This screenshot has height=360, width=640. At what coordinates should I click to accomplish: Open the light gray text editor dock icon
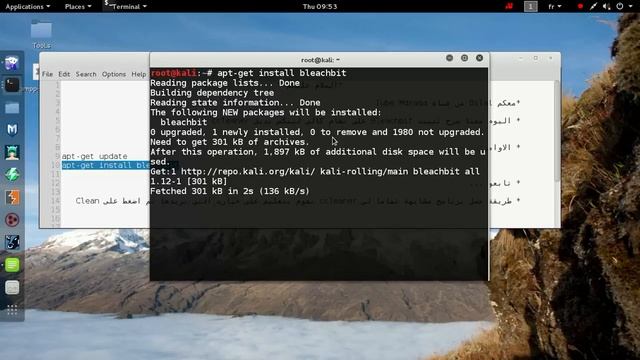coord(12,288)
